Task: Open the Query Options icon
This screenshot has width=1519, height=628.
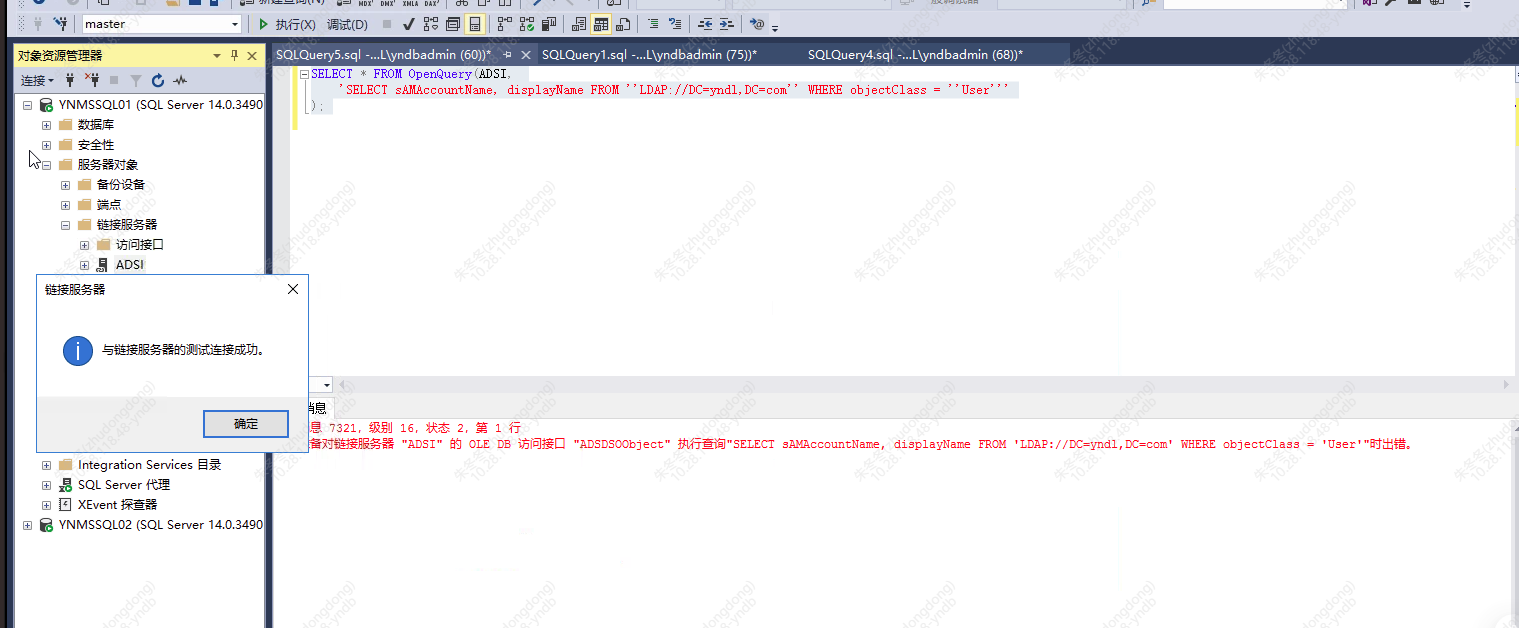Action: (x=453, y=24)
